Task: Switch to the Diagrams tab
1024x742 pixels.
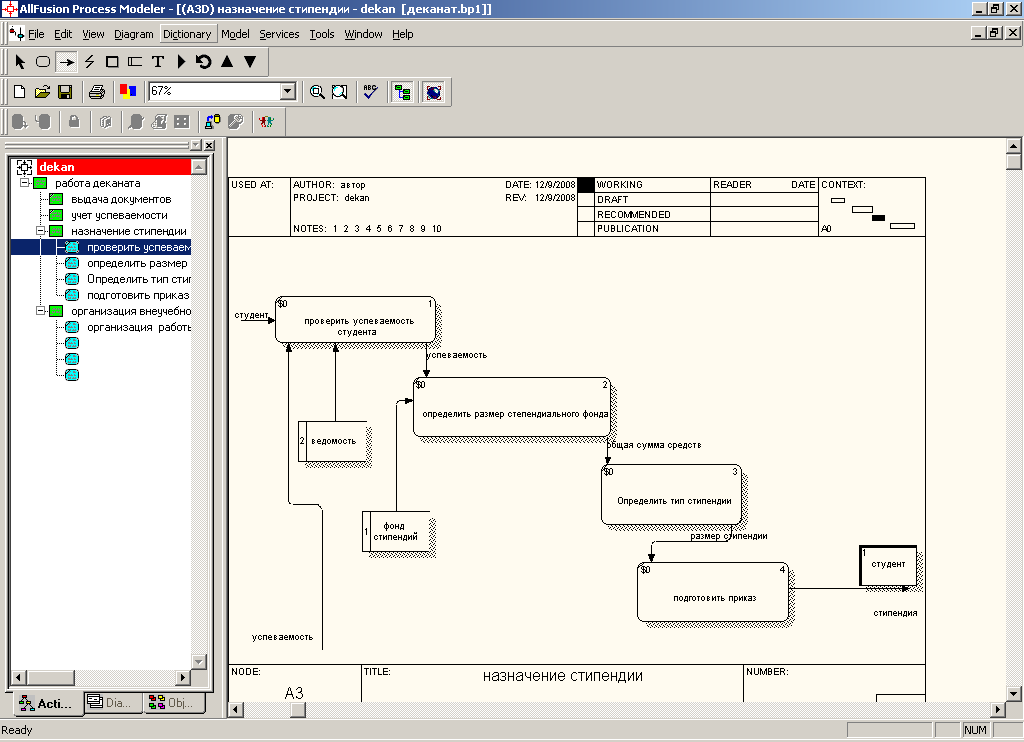Action: click(x=110, y=703)
